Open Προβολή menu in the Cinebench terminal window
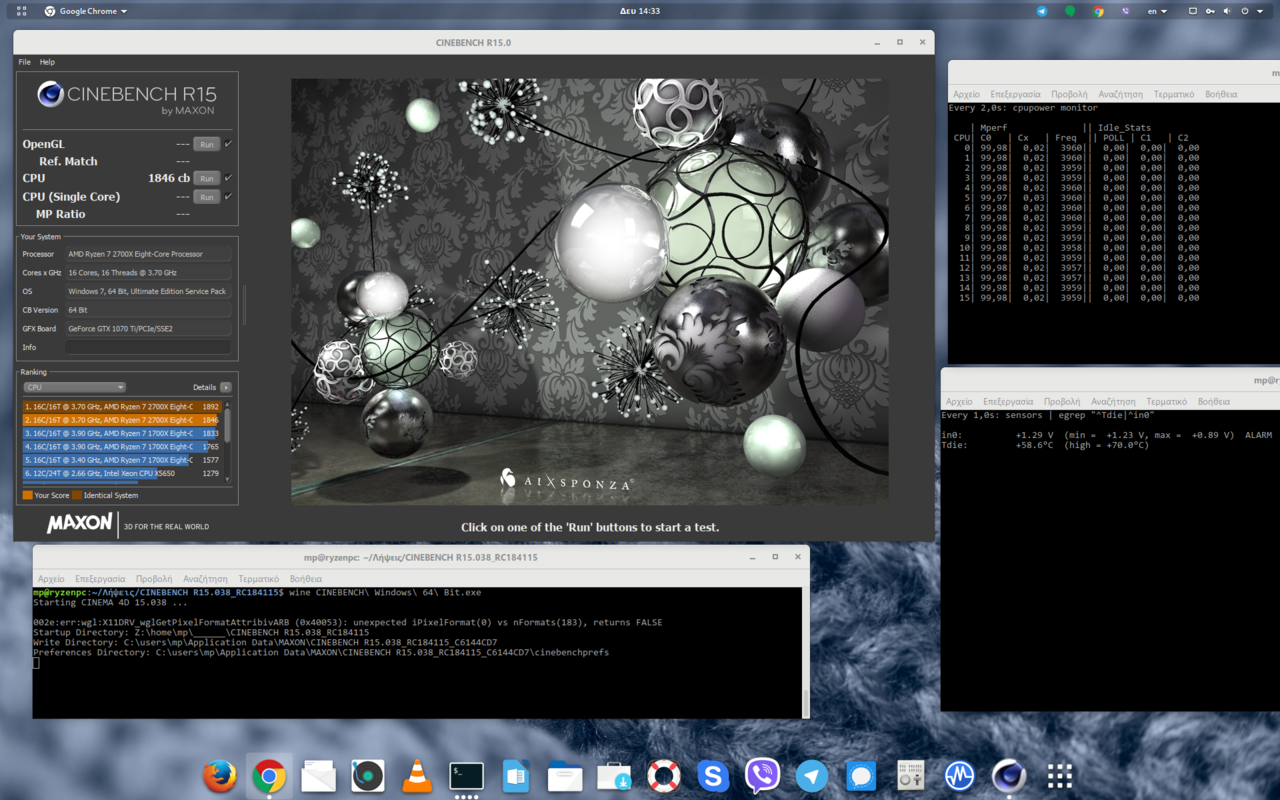The image size is (1280, 800). (154, 579)
